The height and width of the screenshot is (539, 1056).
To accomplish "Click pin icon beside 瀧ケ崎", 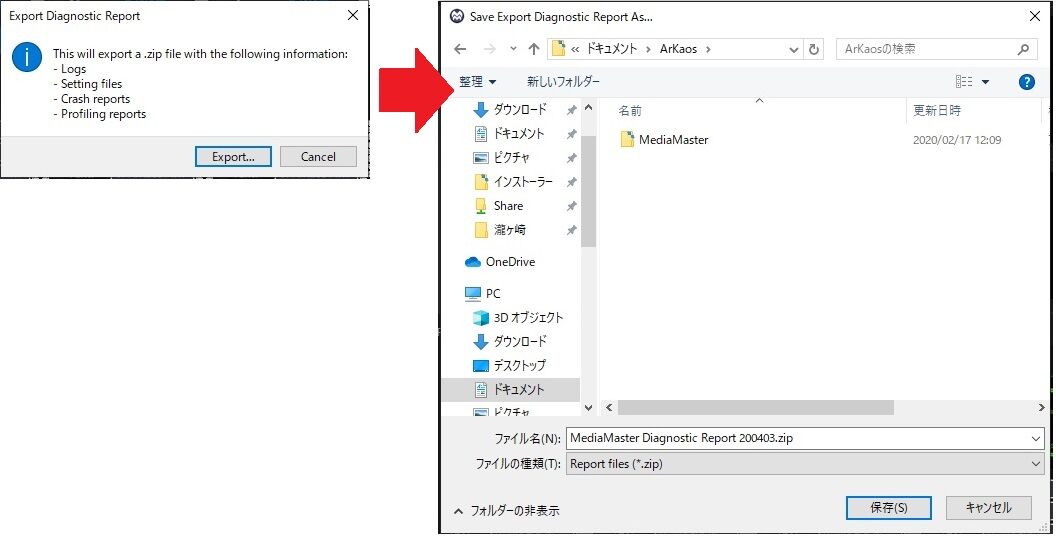I will click(x=571, y=230).
